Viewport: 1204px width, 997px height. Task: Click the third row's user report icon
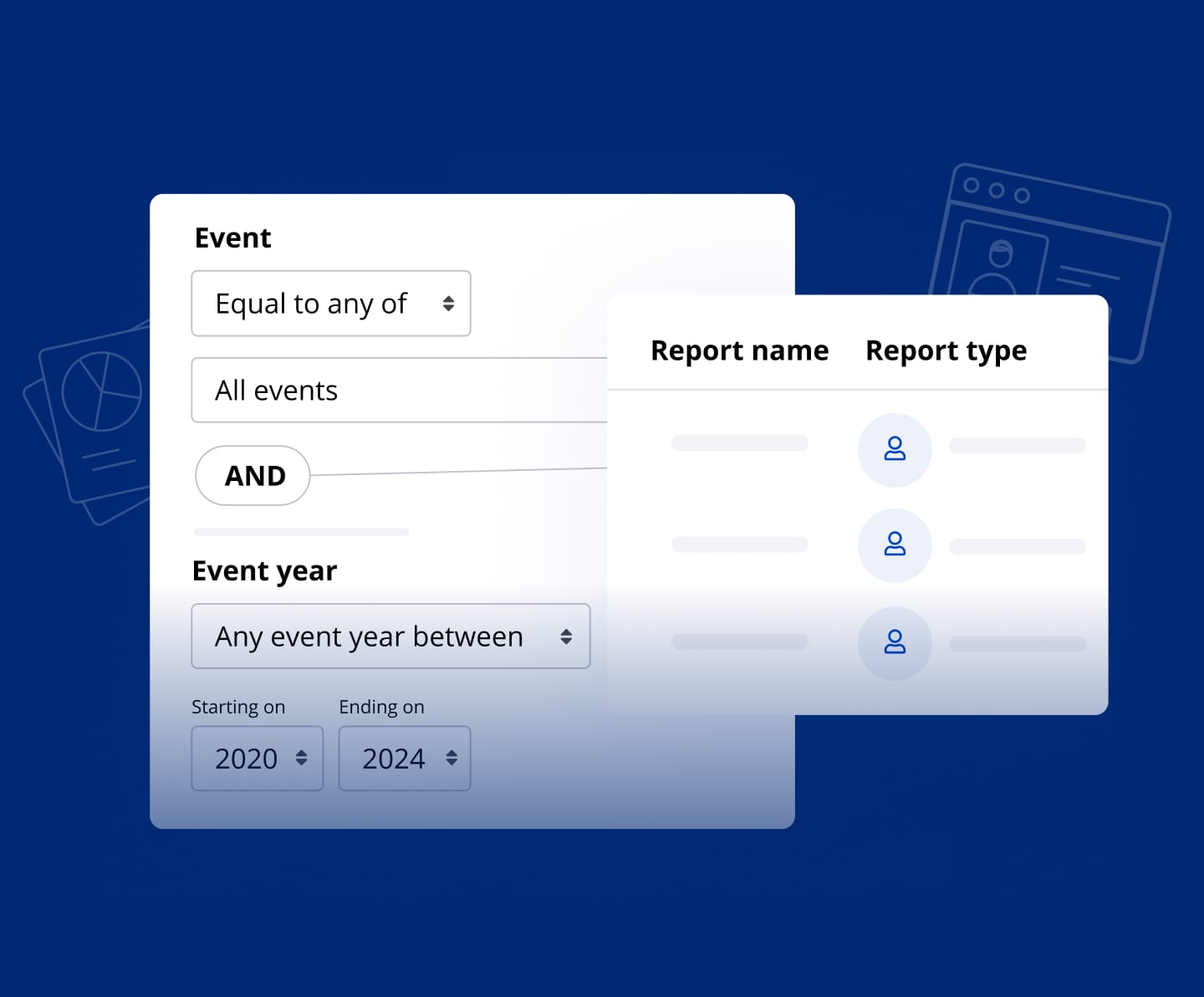point(895,642)
